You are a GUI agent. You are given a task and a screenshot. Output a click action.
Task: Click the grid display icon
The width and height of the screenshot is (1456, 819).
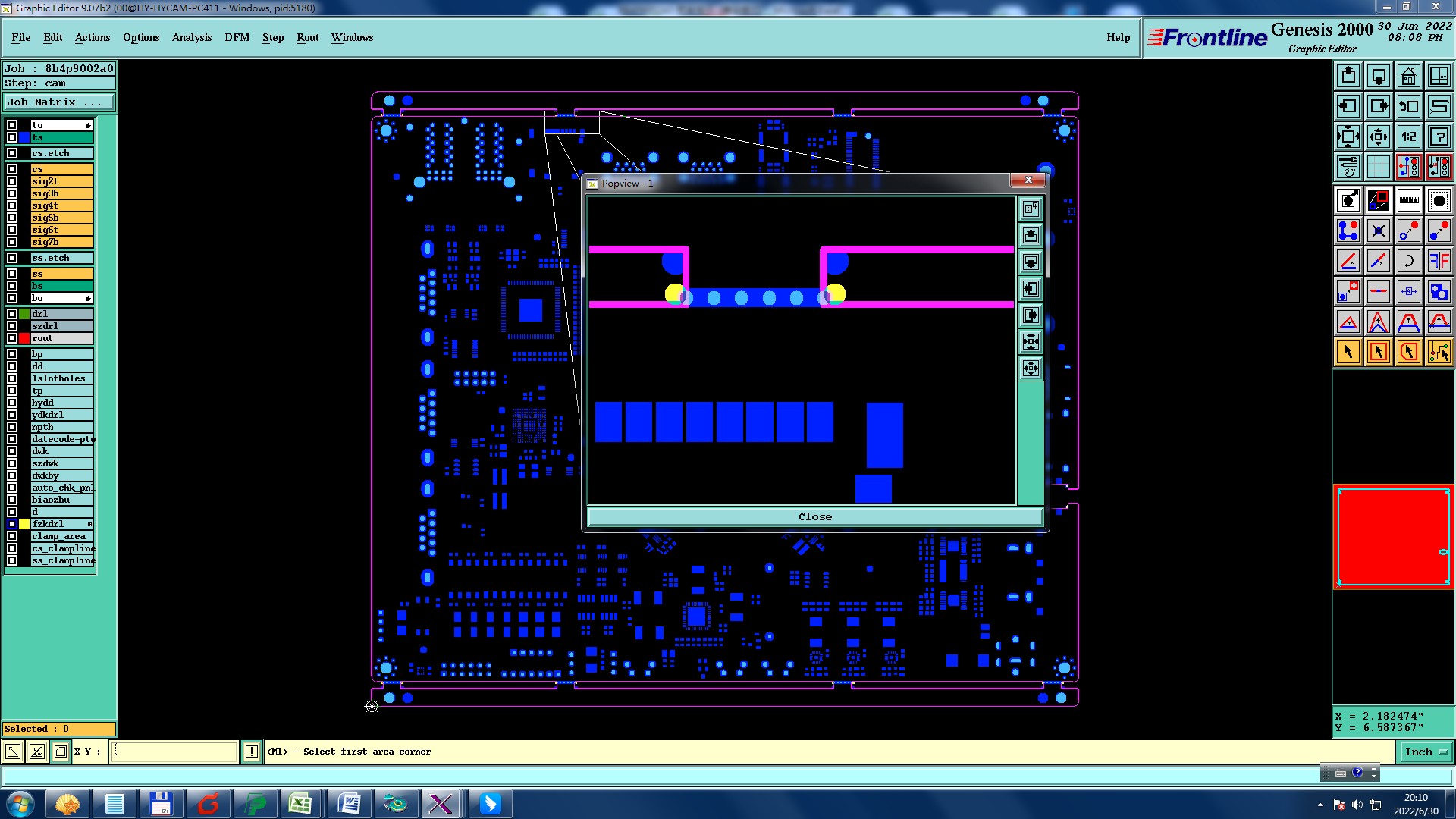1378,167
